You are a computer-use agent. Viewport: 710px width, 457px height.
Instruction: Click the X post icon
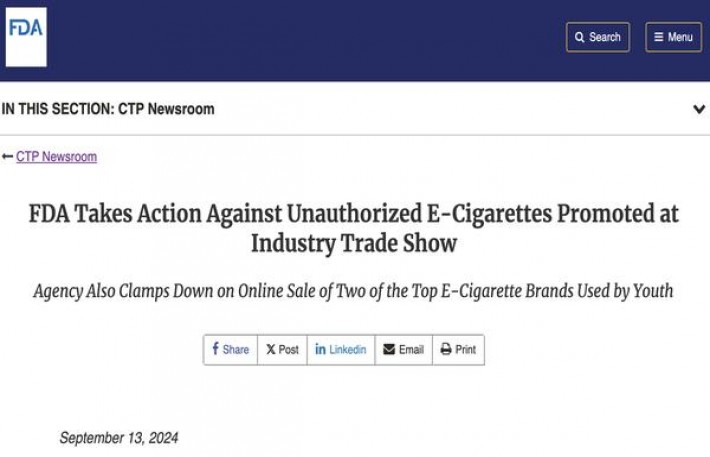tap(270, 349)
